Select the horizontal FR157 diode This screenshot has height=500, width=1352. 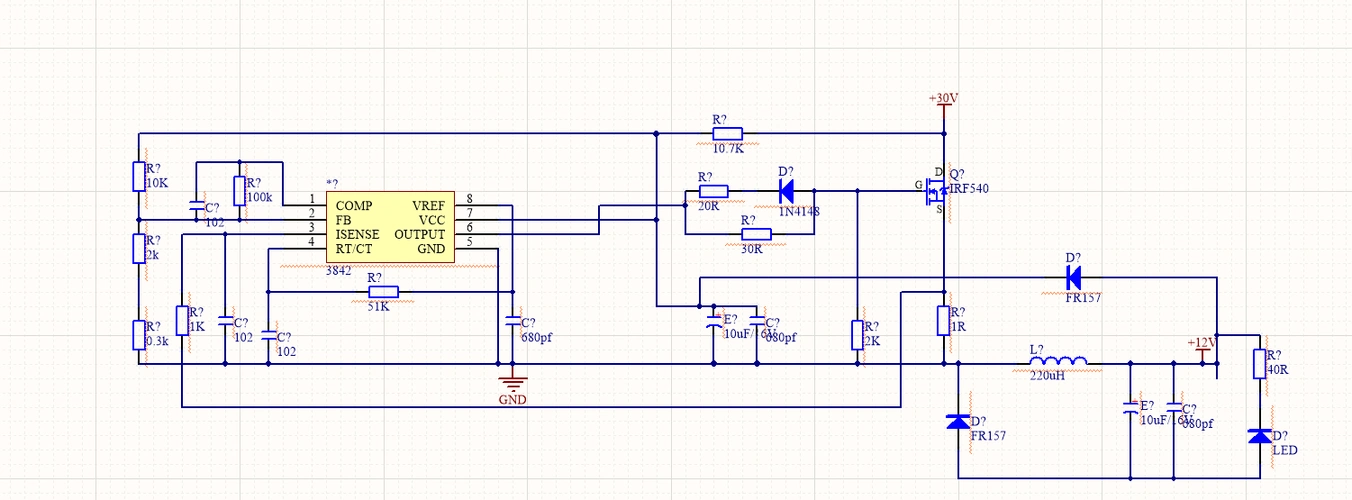click(1073, 277)
